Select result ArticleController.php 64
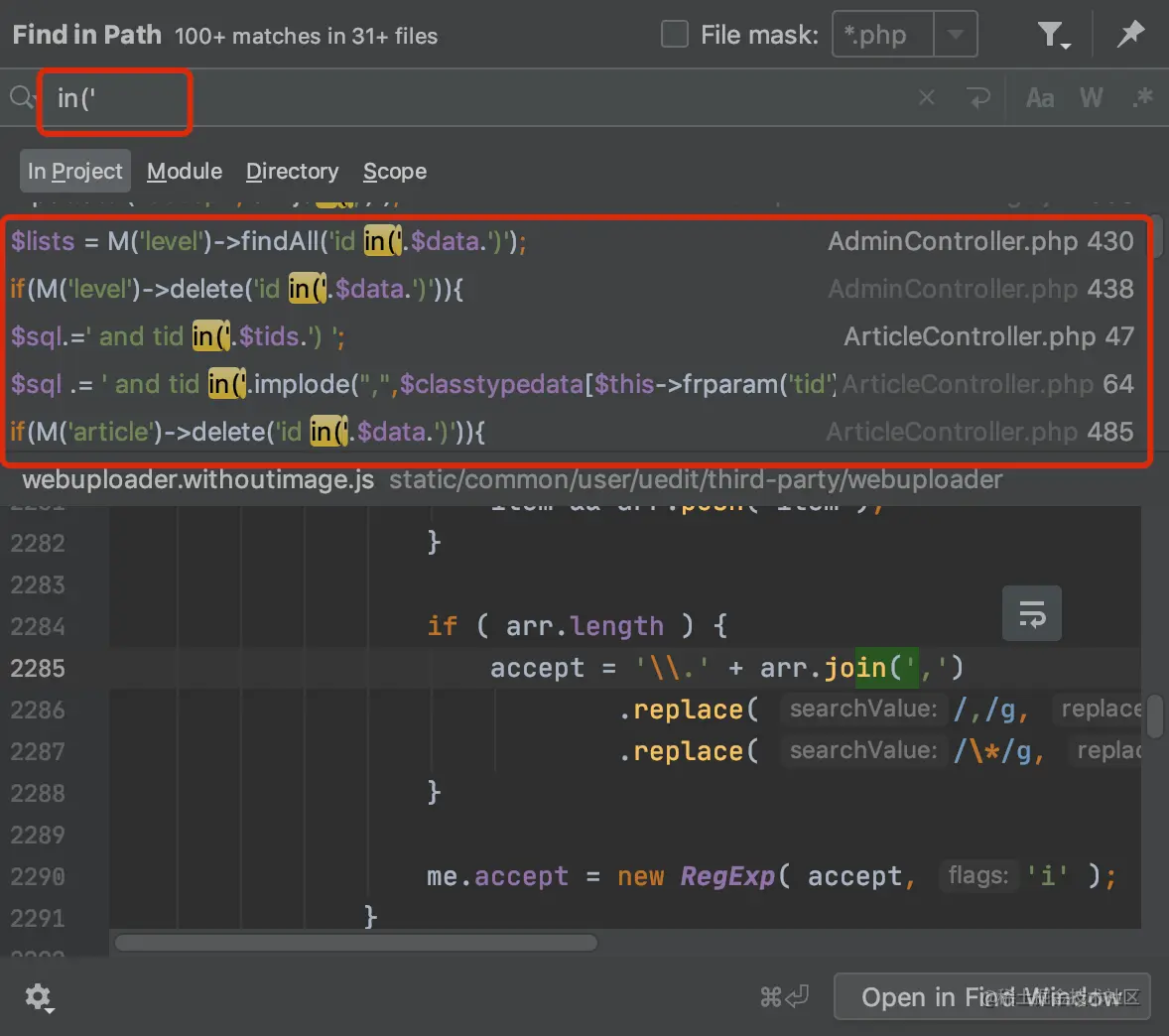The height and width of the screenshot is (1036, 1169). click(x=573, y=385)
